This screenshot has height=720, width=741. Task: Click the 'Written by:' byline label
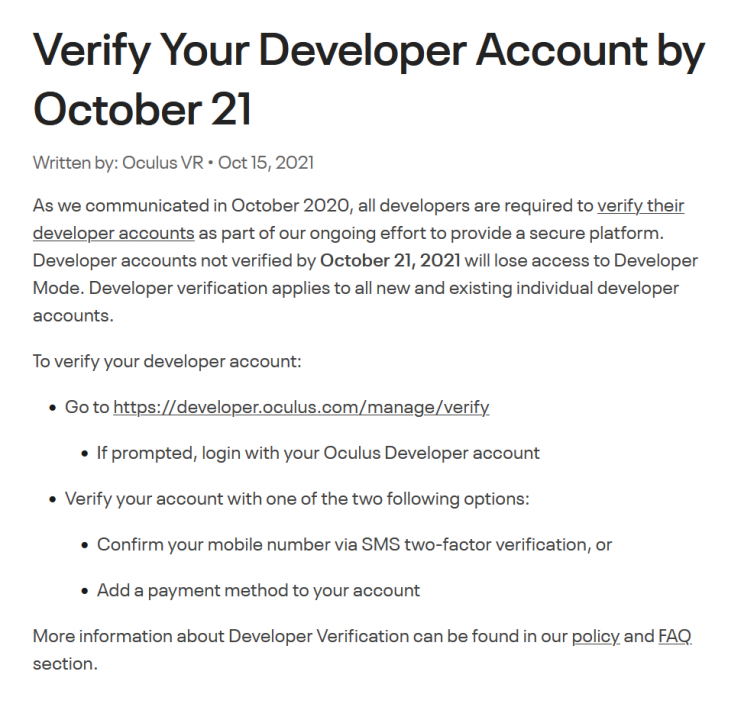pos(75,162)
